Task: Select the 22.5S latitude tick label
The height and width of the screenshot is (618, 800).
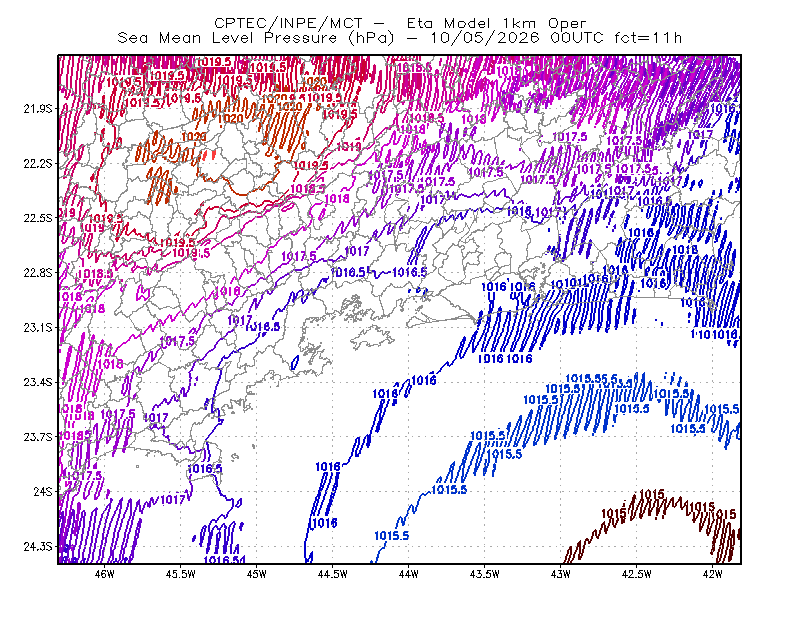Action: (x=37, y=218)
